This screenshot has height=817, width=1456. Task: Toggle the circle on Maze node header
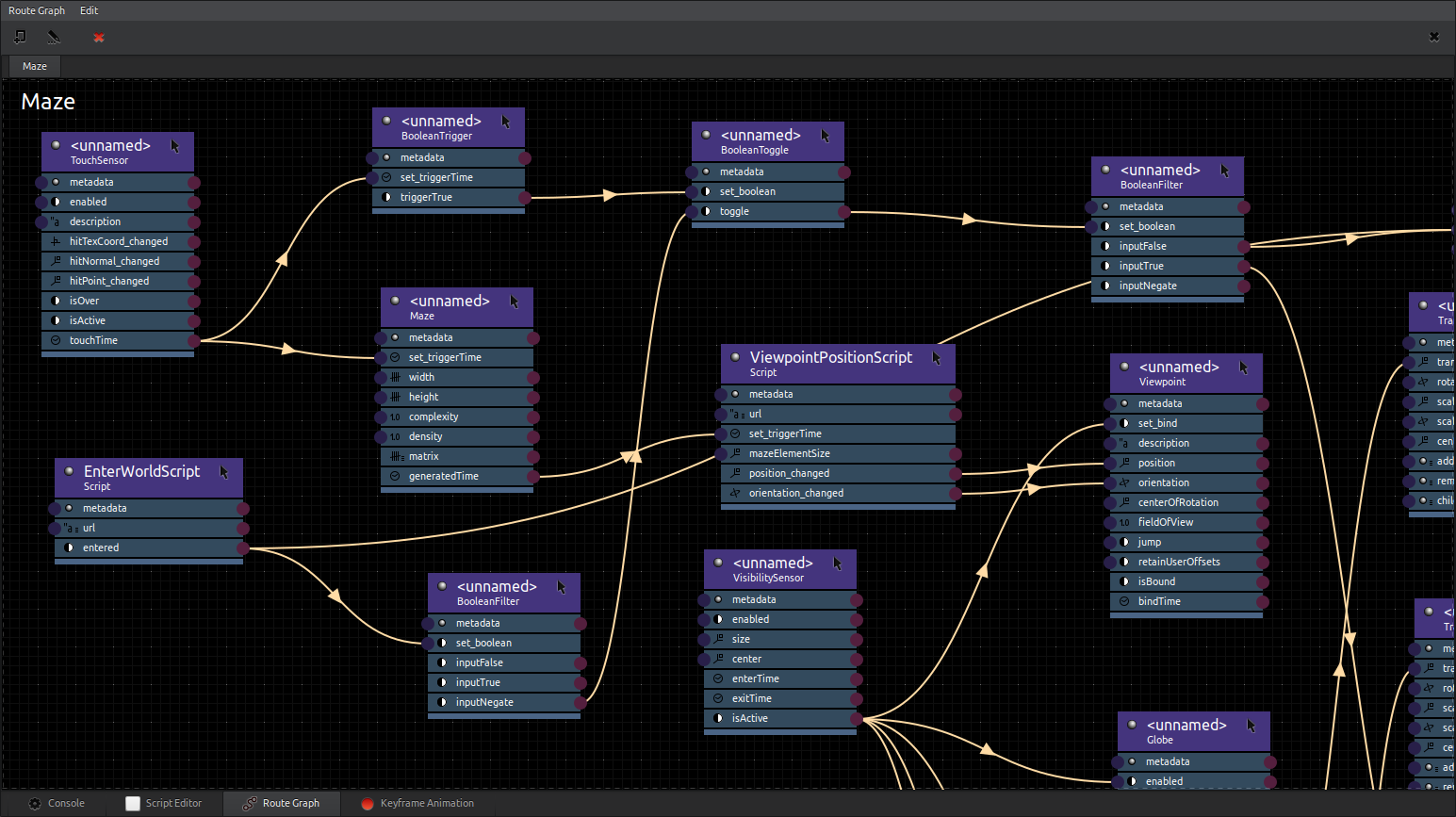[395, 301]
